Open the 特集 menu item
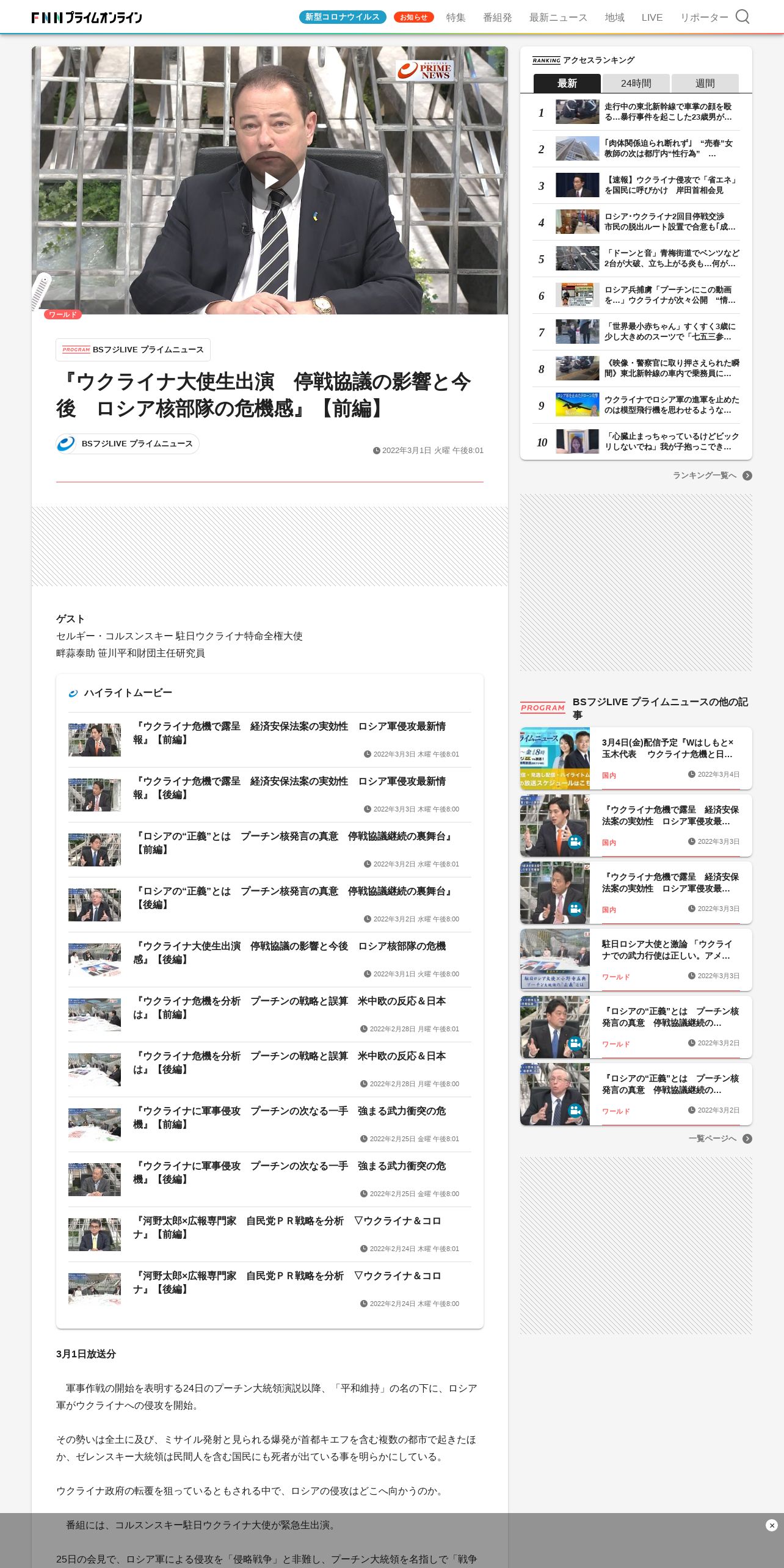 pos(456,18)
